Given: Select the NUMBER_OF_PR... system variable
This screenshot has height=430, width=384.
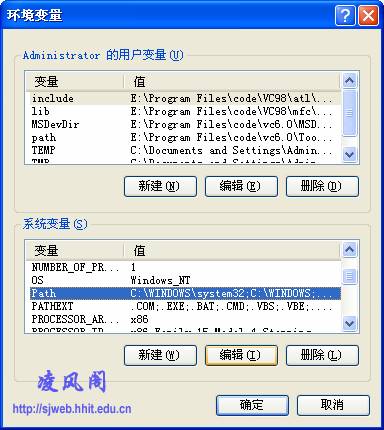Looking at the screenshot, I should tap(186, 267).
